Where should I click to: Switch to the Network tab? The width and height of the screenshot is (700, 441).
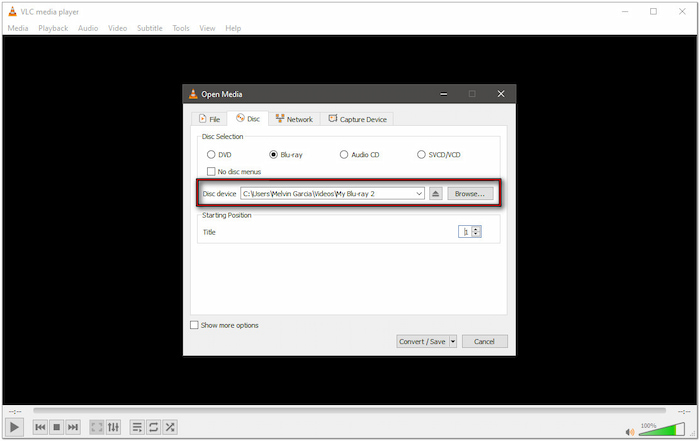coord(294,119)
